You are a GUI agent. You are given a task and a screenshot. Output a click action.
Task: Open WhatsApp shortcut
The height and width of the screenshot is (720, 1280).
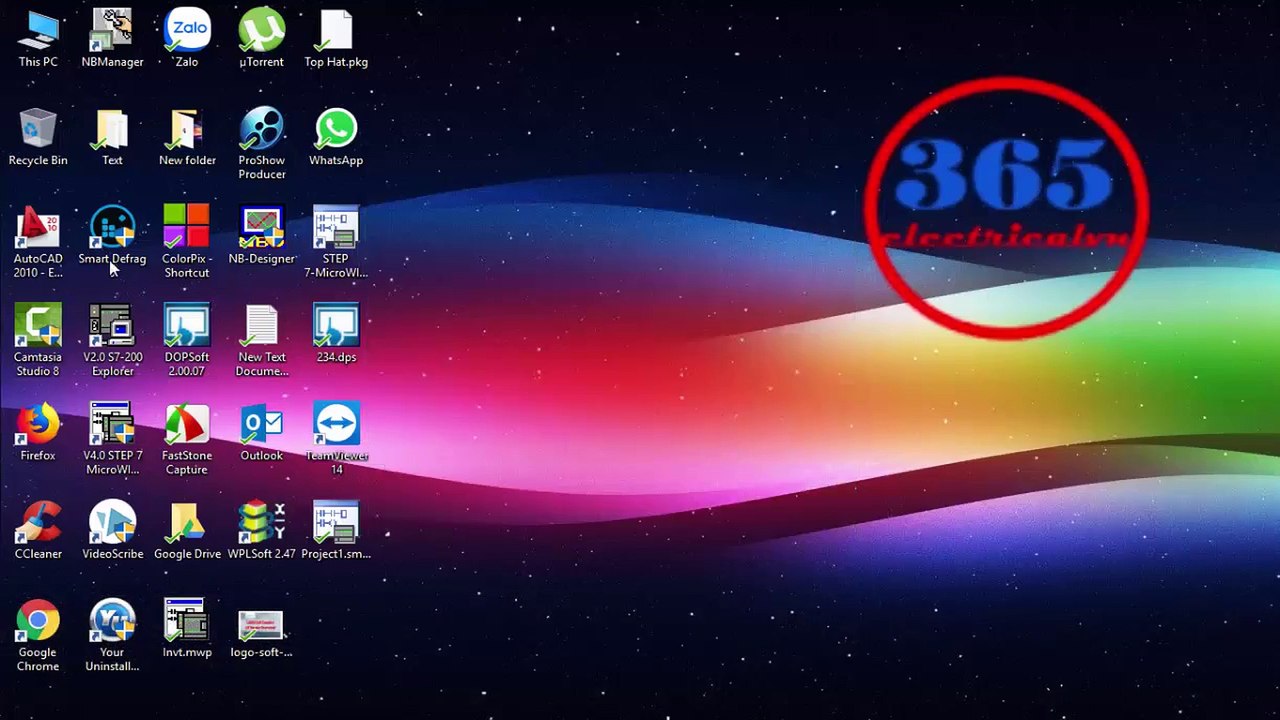[336, 137]
